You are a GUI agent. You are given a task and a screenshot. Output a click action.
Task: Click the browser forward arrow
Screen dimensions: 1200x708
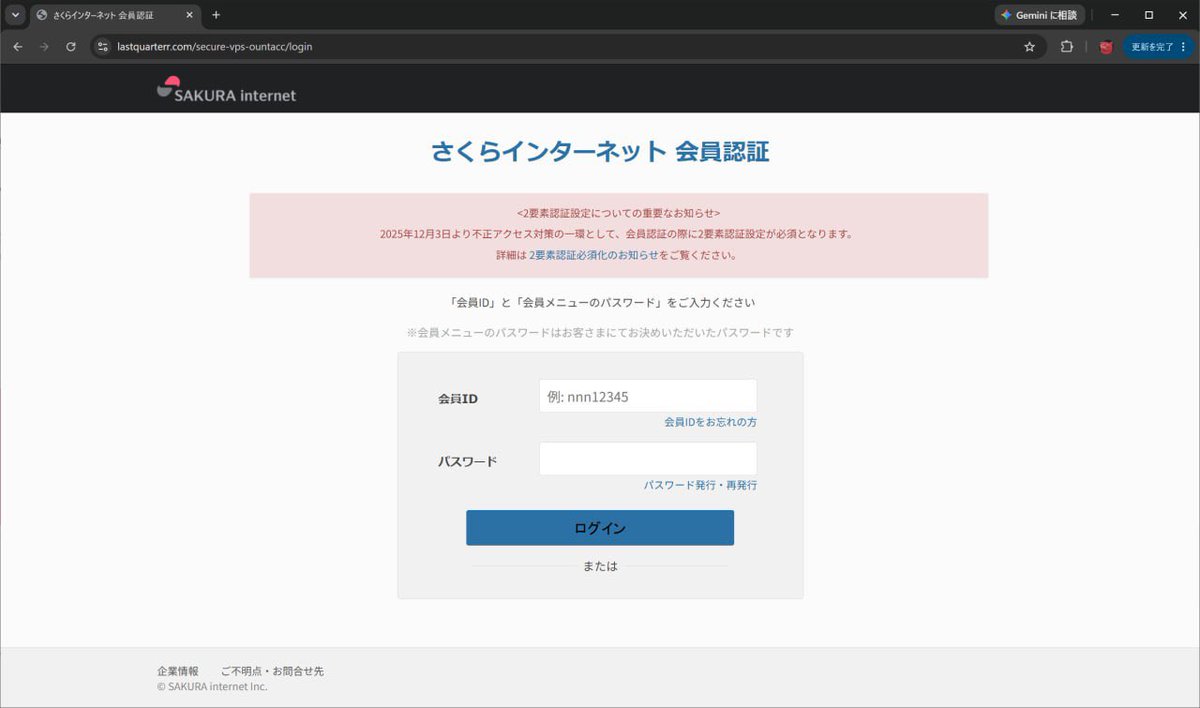point(44,46)
